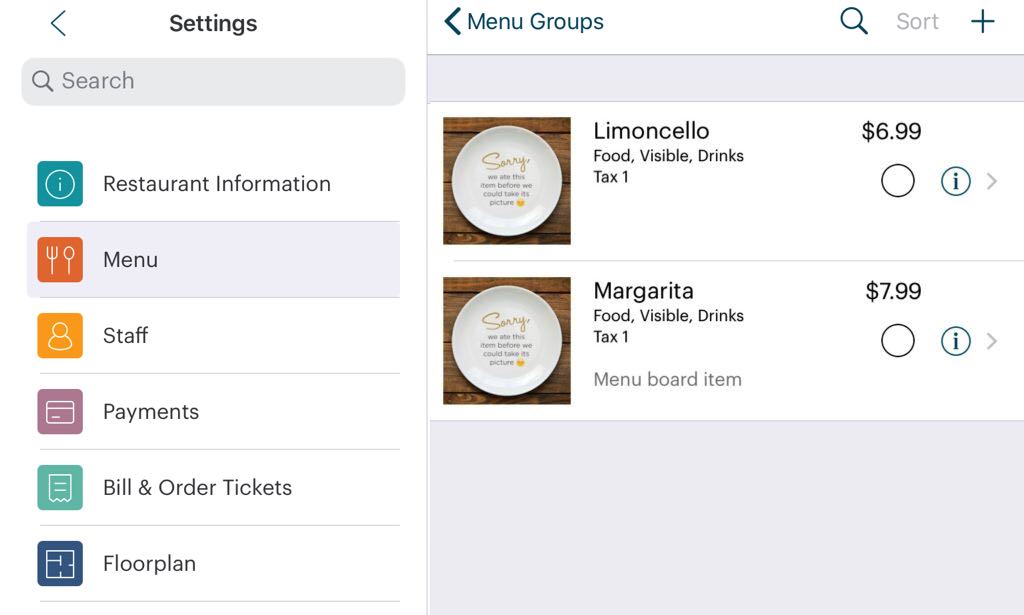Select the Limoncello radio circle
The height and width of the screenshot is (615, 1024).
(898, 181)
